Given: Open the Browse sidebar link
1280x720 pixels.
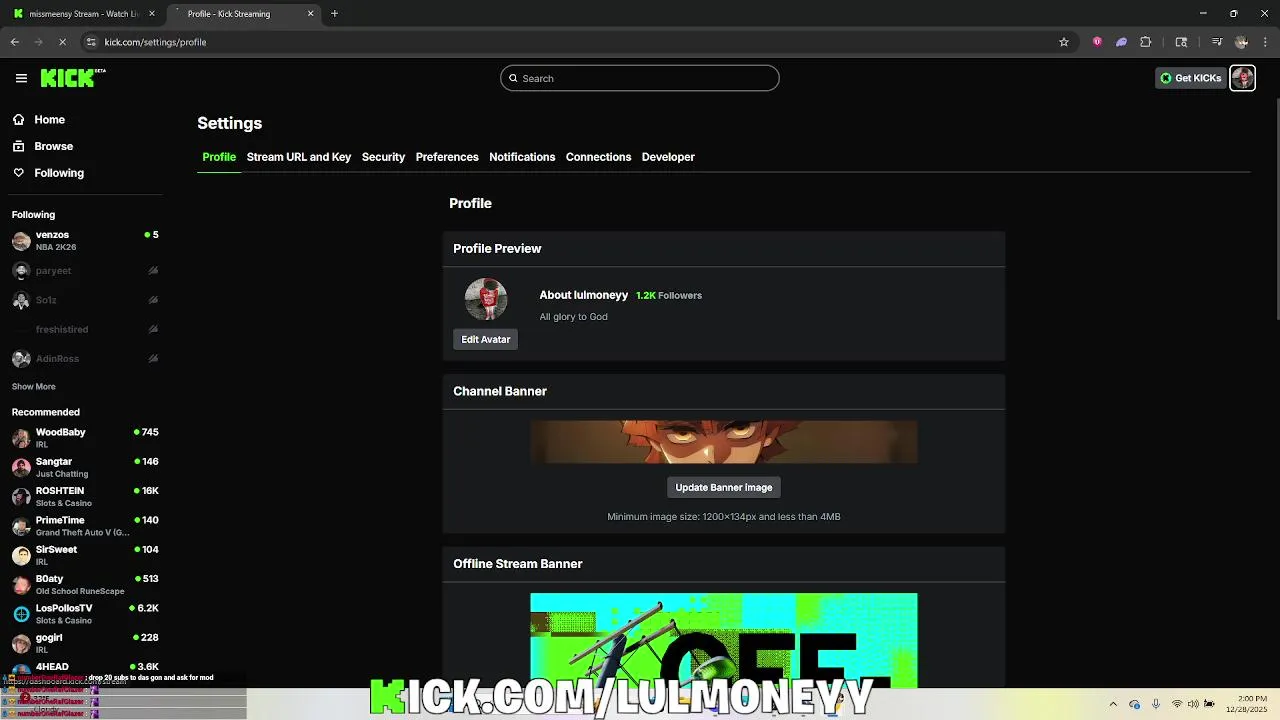Looking at the screenshot, I should pos(53,146).
